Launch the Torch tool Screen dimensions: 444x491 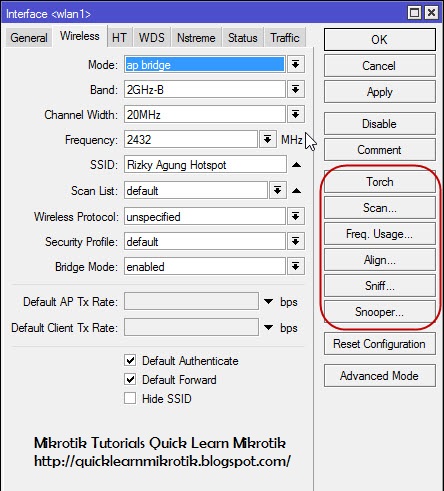pyautogui.click(x=380, y=182)
